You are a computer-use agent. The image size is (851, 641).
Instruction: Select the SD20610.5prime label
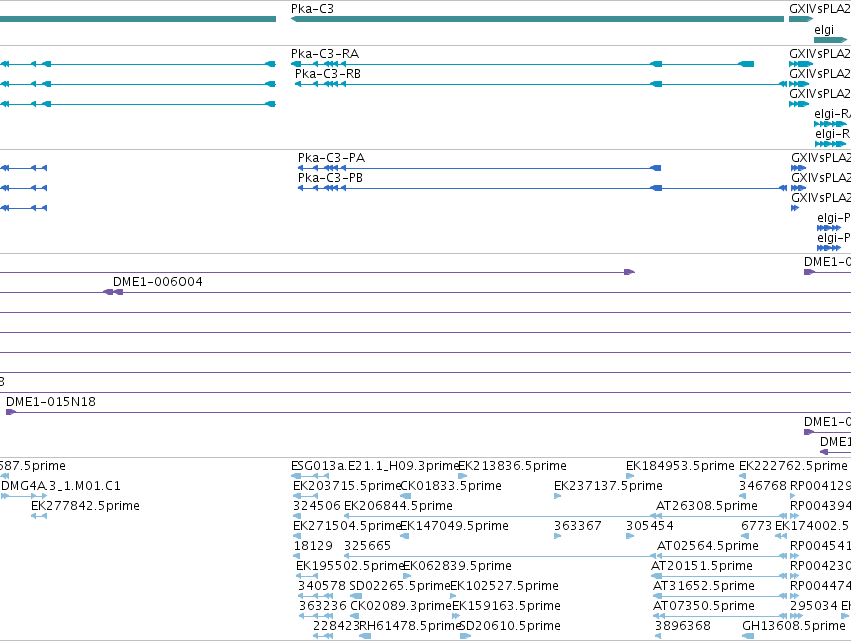coord(510,626)
